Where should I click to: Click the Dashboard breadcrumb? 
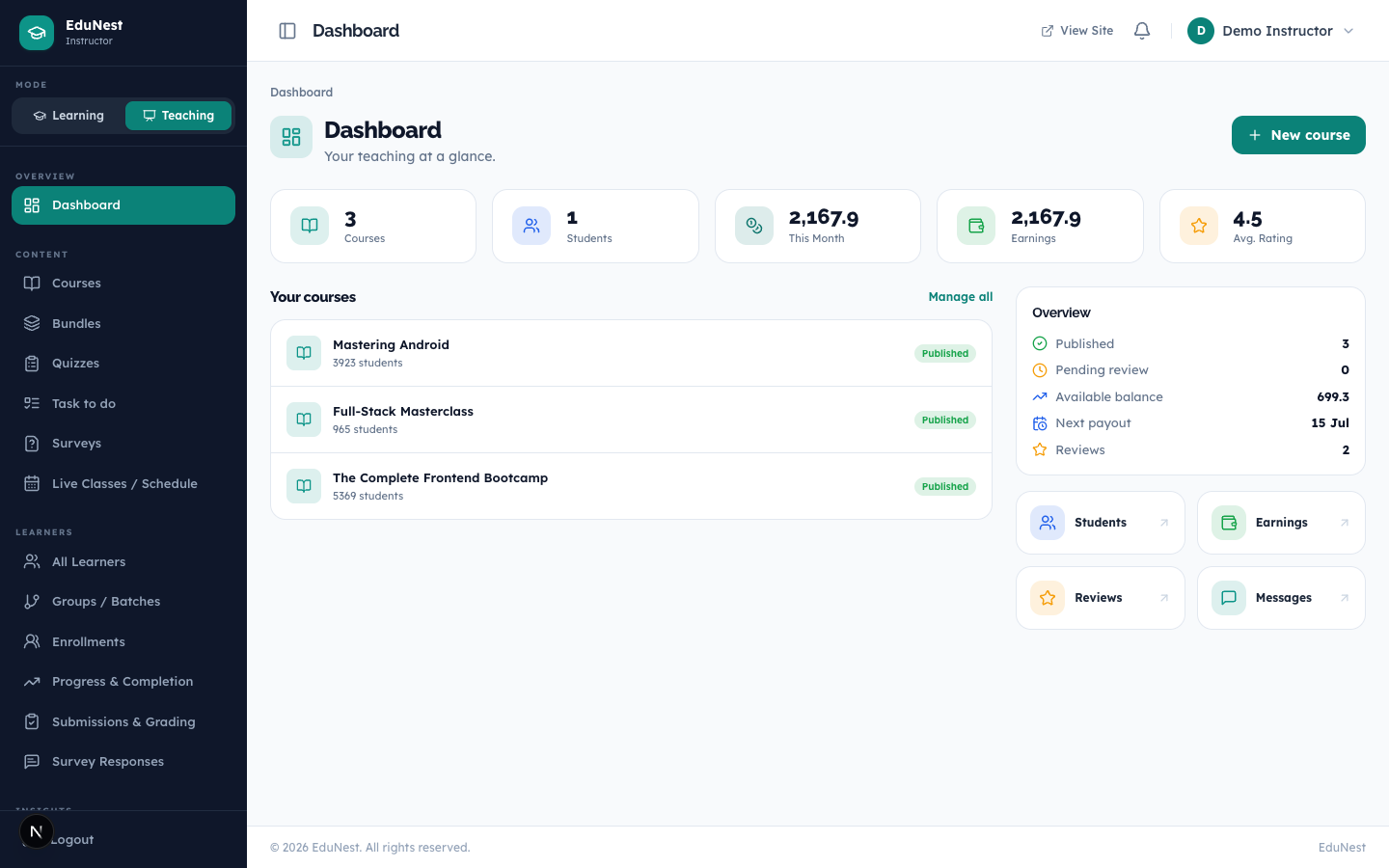click(x=301, y=93)
